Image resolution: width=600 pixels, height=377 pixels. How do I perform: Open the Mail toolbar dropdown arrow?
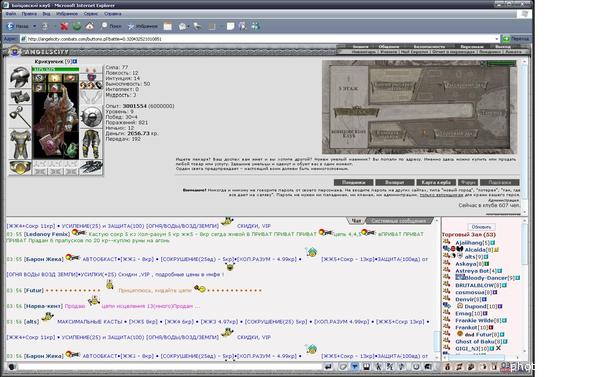pyautogui.click(x=189, y=26)
